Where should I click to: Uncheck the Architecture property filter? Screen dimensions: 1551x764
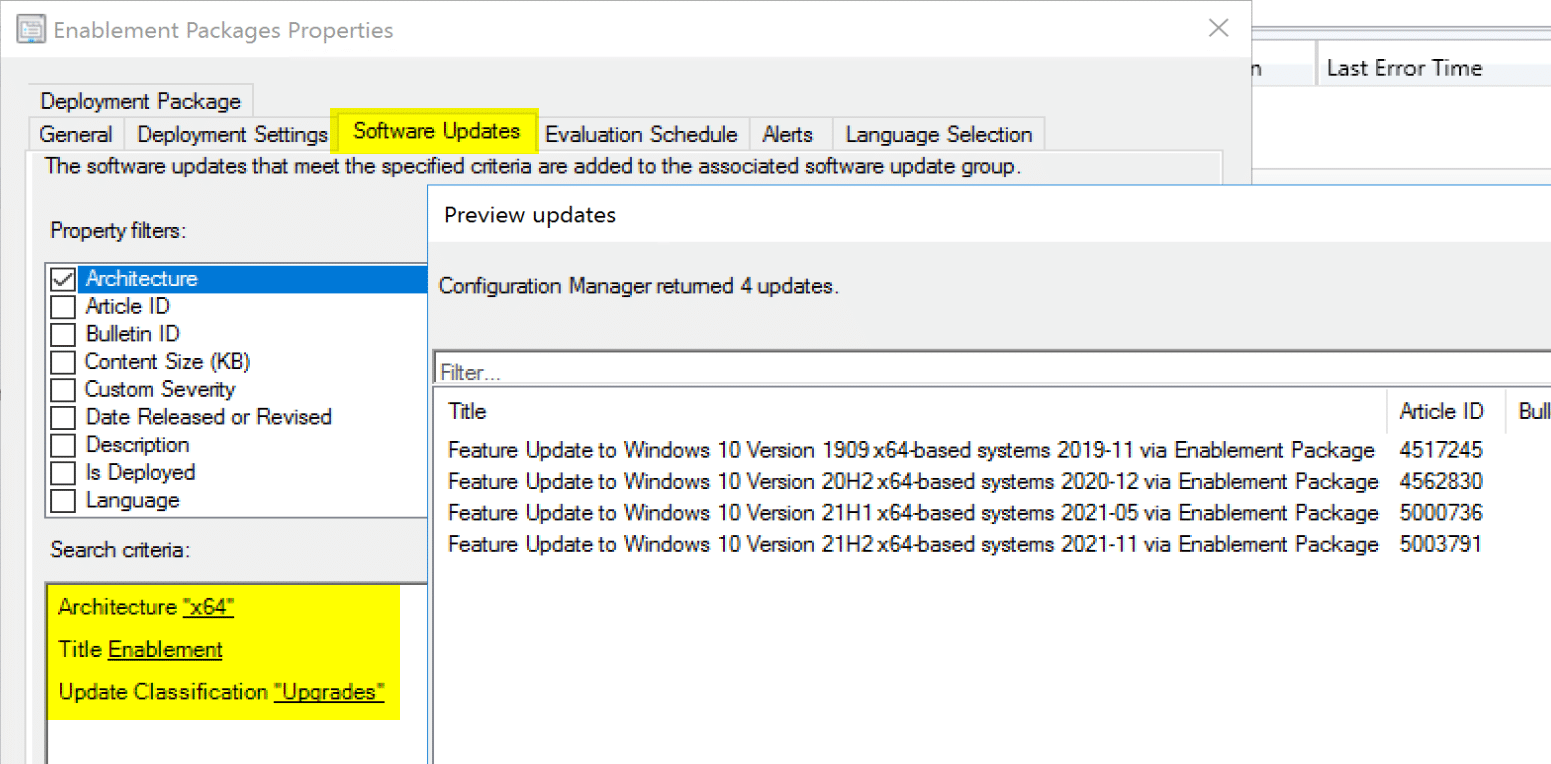pos(63,279)
